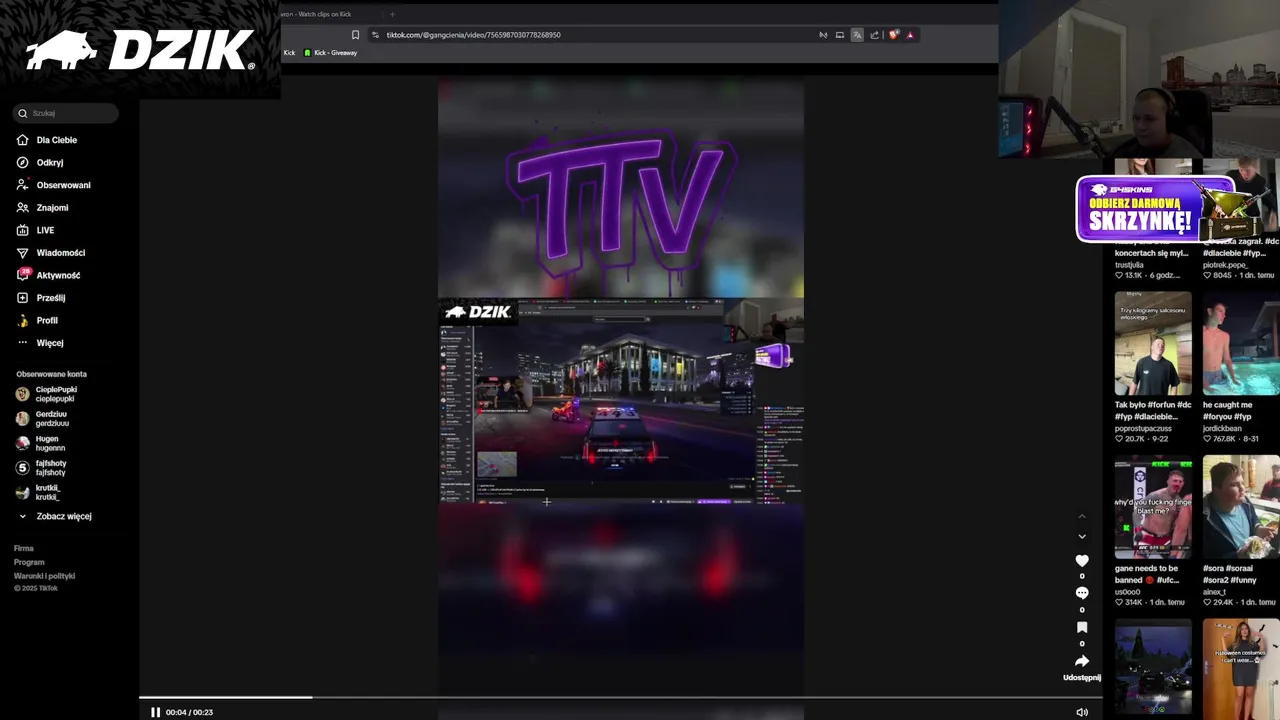
Task: Open the jordickbean username
Action: [x=1222, y=428]
